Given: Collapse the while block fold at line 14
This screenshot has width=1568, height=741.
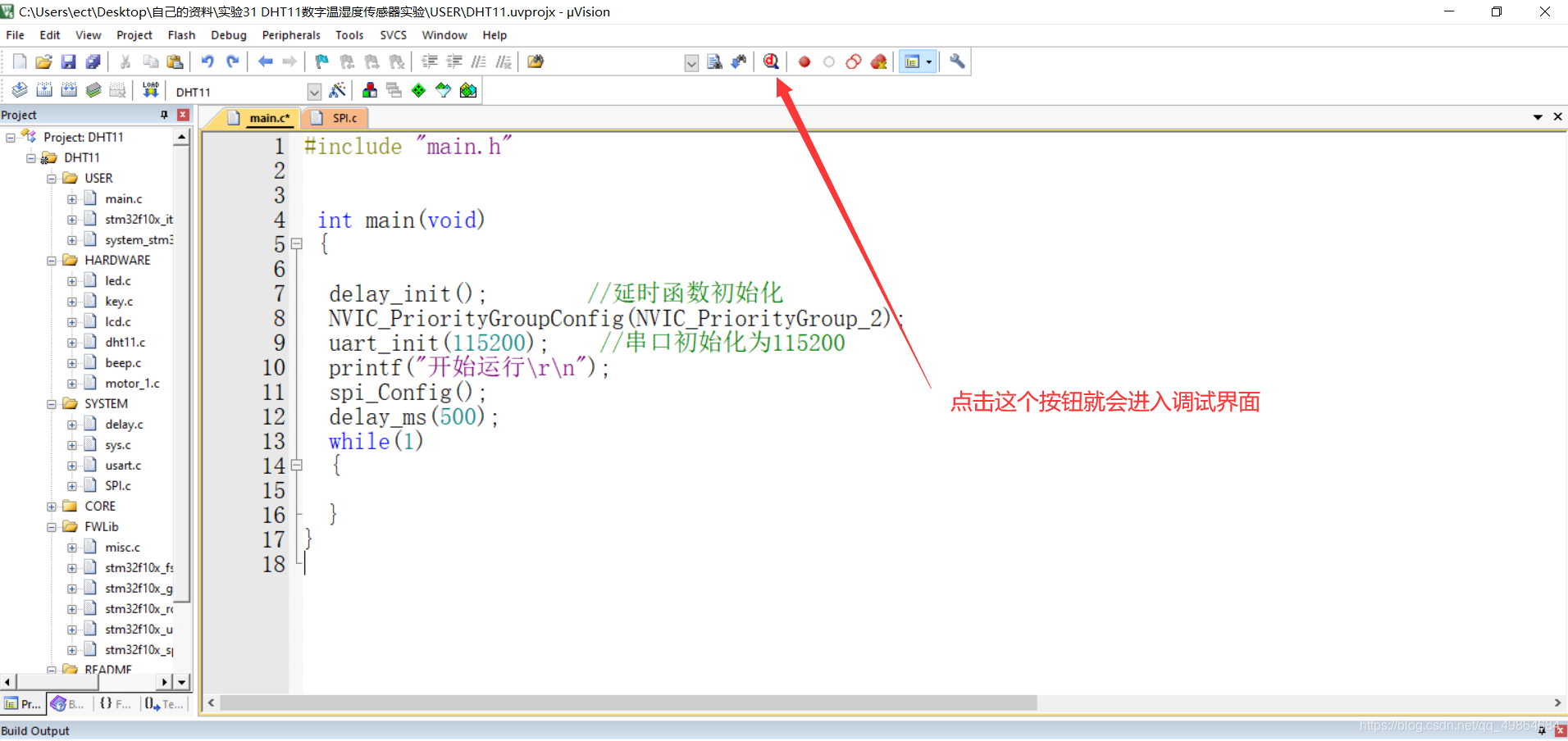Looking at the screenshot, I should (297, 465).
